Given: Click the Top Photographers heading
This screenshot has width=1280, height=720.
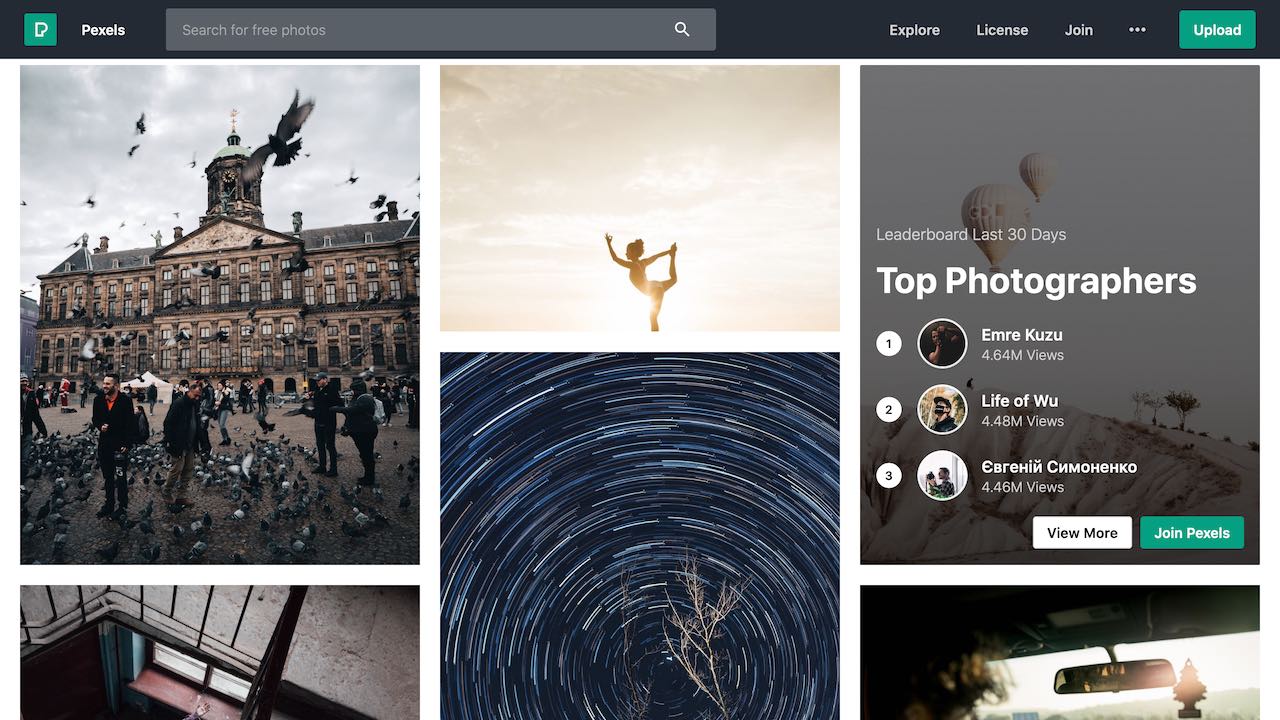Looking at the screenshot, I should 1036,281.
